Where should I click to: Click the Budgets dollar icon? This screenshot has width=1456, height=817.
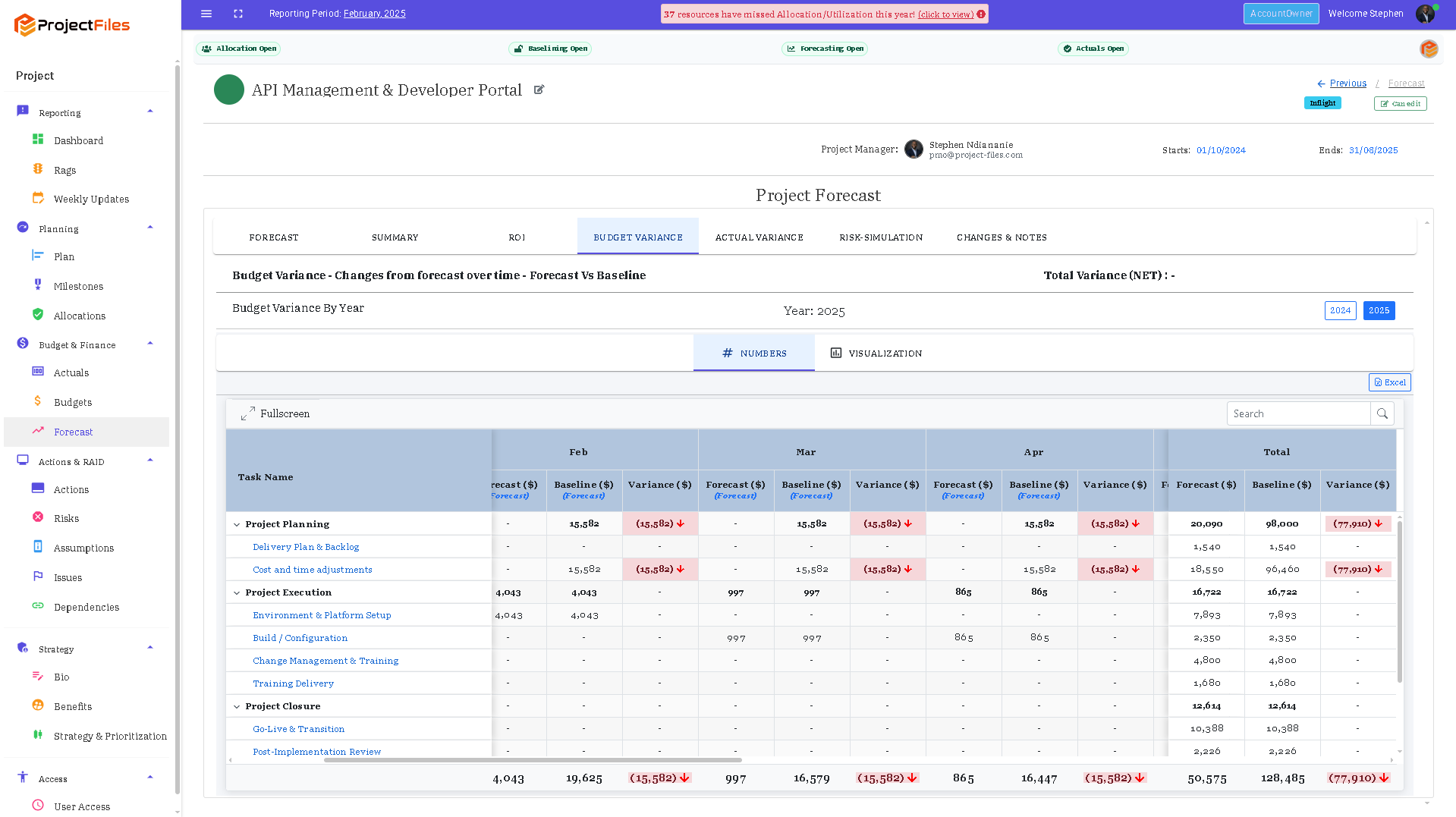coord(38,401)
